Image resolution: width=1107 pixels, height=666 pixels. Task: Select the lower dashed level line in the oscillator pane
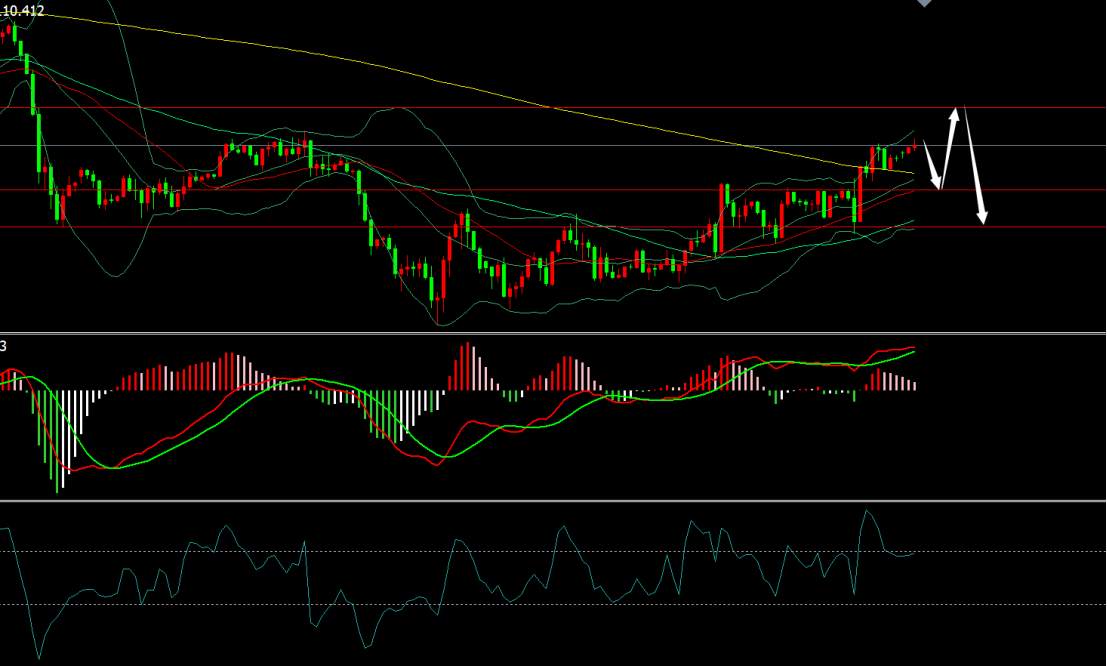pos(553,605)
